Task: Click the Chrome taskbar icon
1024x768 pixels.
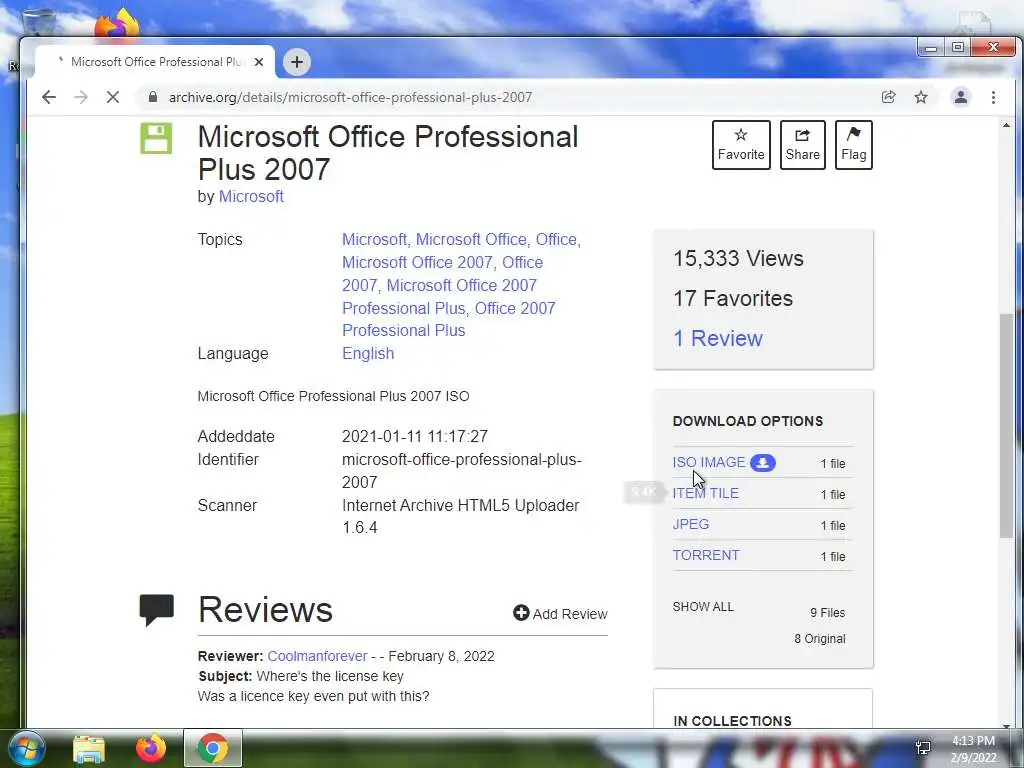Action: [213, 748]
